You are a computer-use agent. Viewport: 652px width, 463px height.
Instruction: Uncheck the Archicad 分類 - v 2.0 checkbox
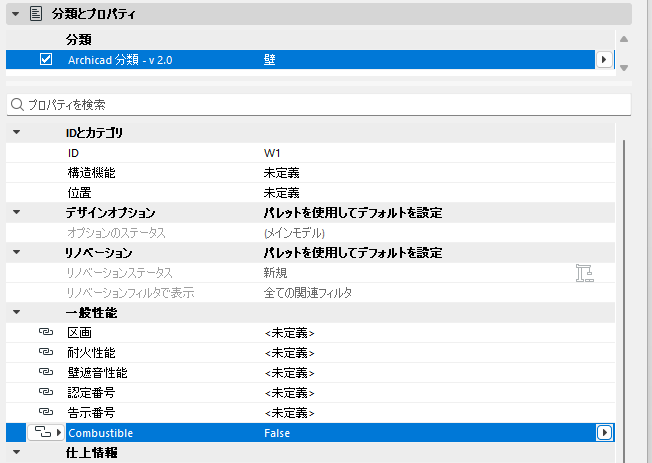point(46,59)
